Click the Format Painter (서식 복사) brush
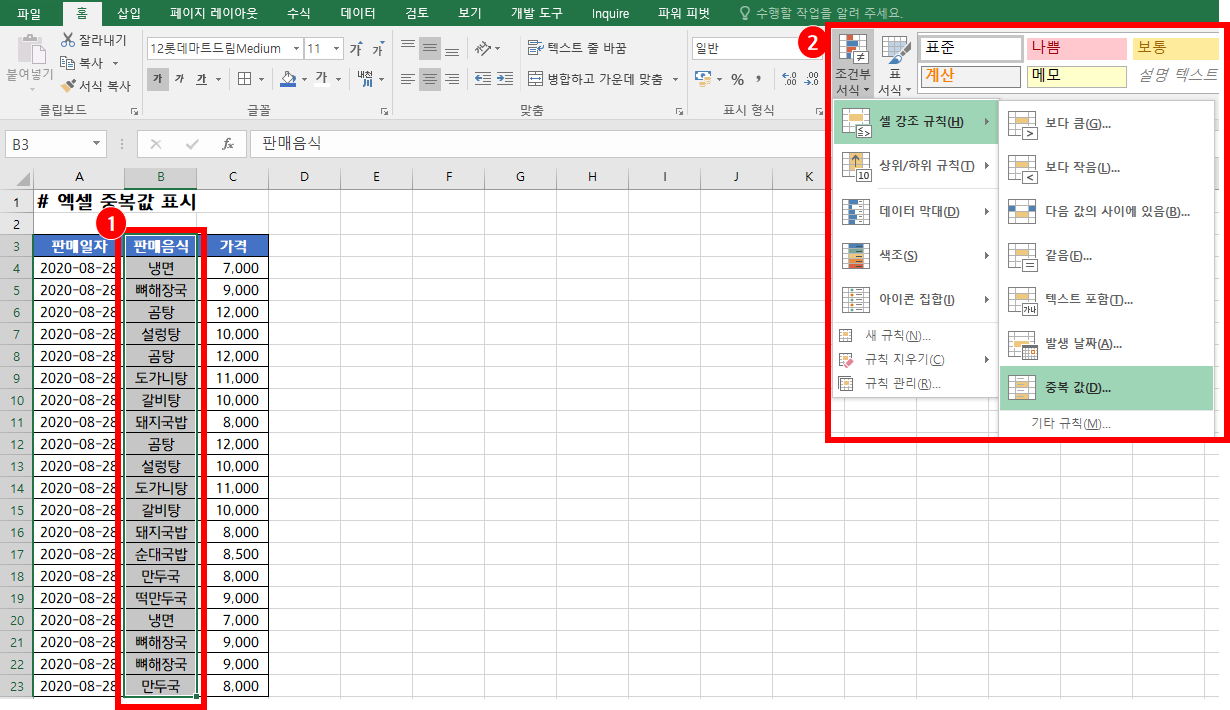Image resolution: width=1230 pixels, height=710 pixels. 68,86
